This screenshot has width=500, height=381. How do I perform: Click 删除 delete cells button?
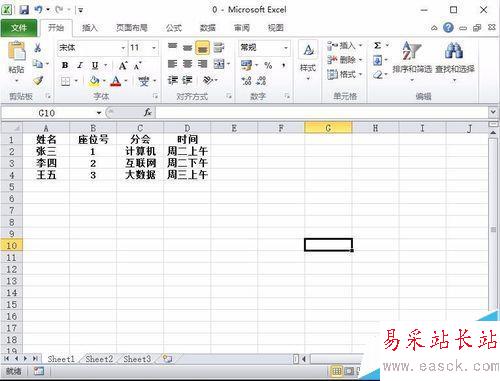[x=345, y=60]
